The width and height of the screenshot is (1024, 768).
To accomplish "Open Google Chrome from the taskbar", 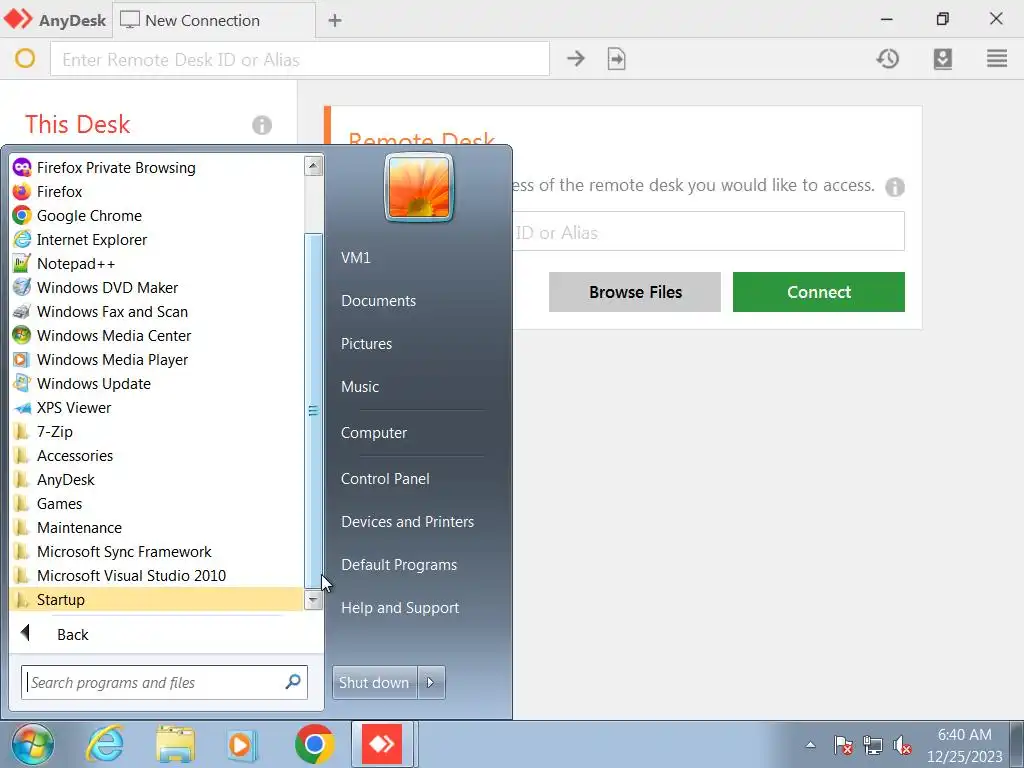I will point(315,744).
